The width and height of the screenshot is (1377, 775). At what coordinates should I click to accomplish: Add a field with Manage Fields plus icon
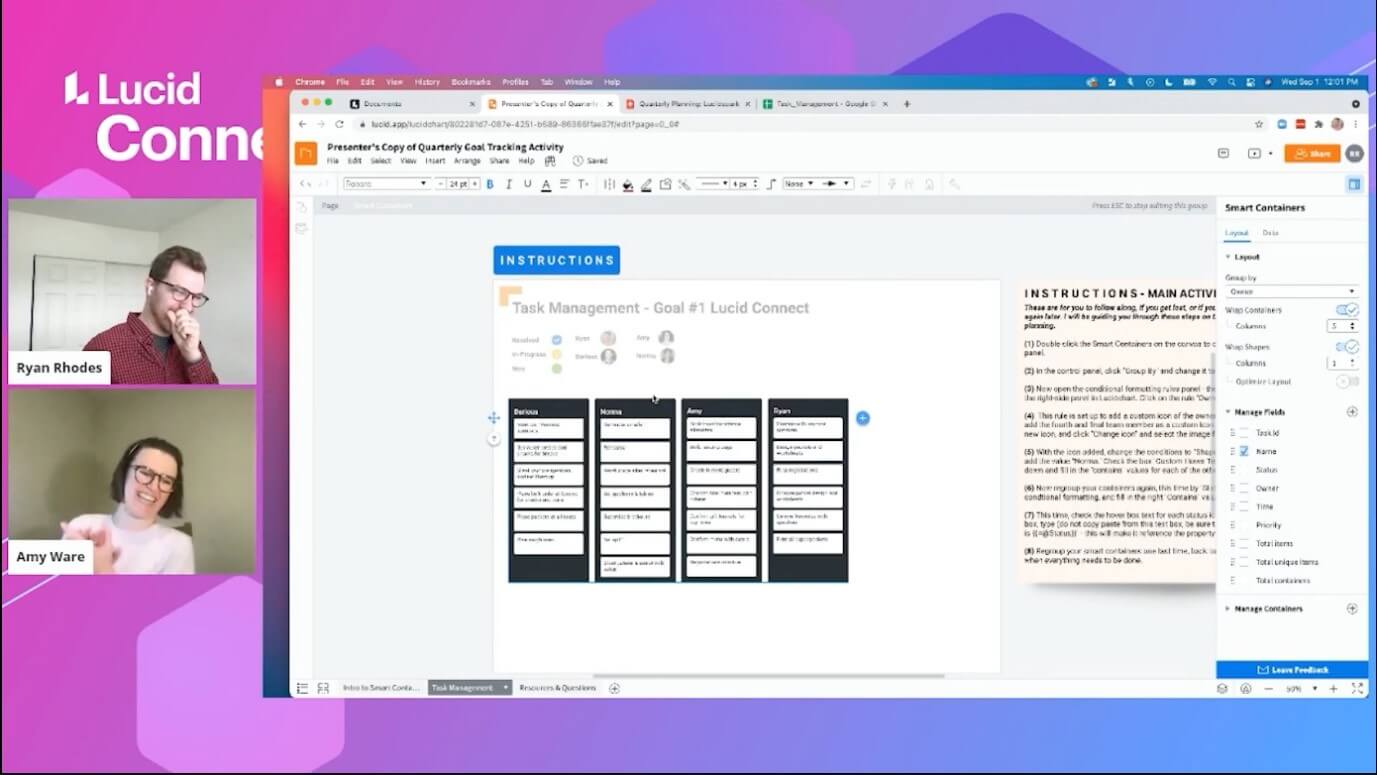coord(1352,412)
